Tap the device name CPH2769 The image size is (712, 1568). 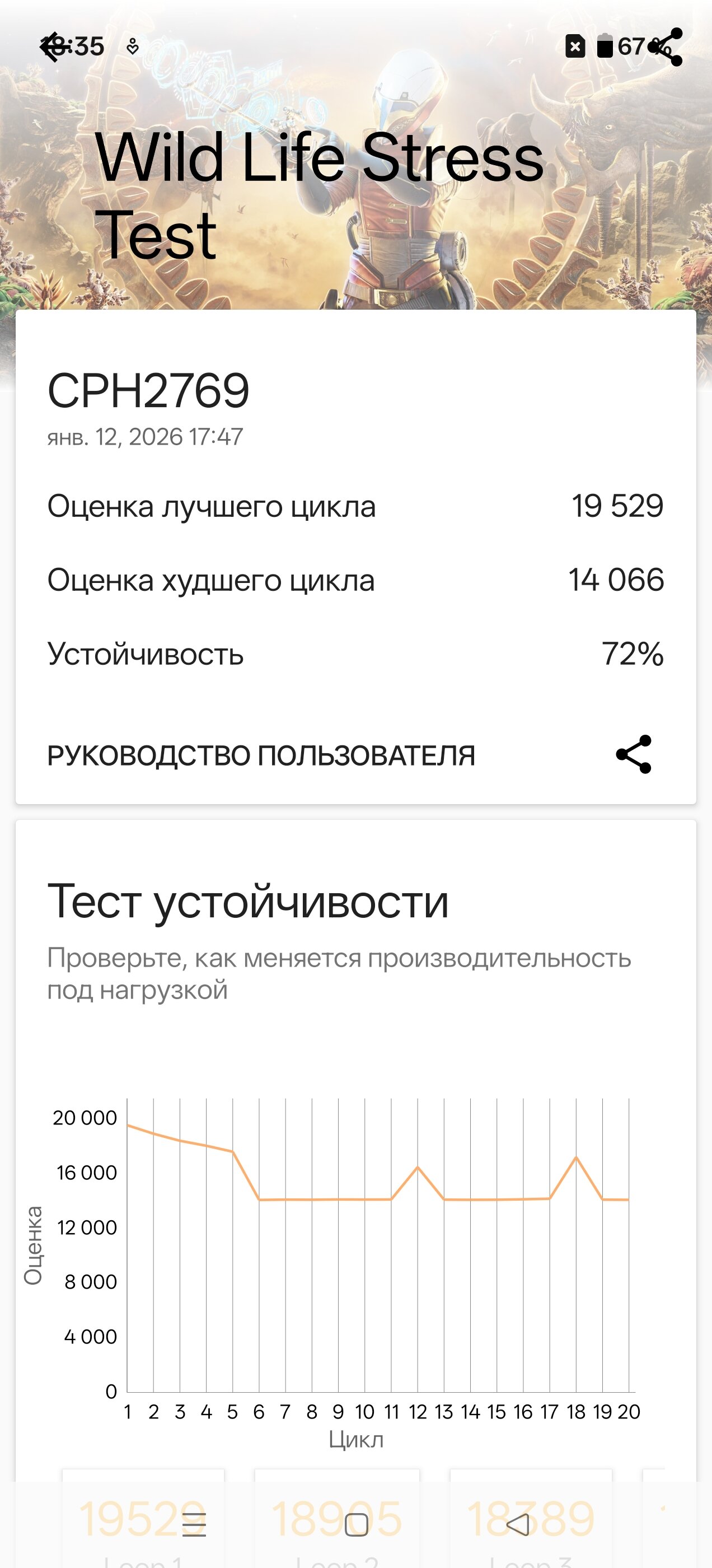coord(148,391)
